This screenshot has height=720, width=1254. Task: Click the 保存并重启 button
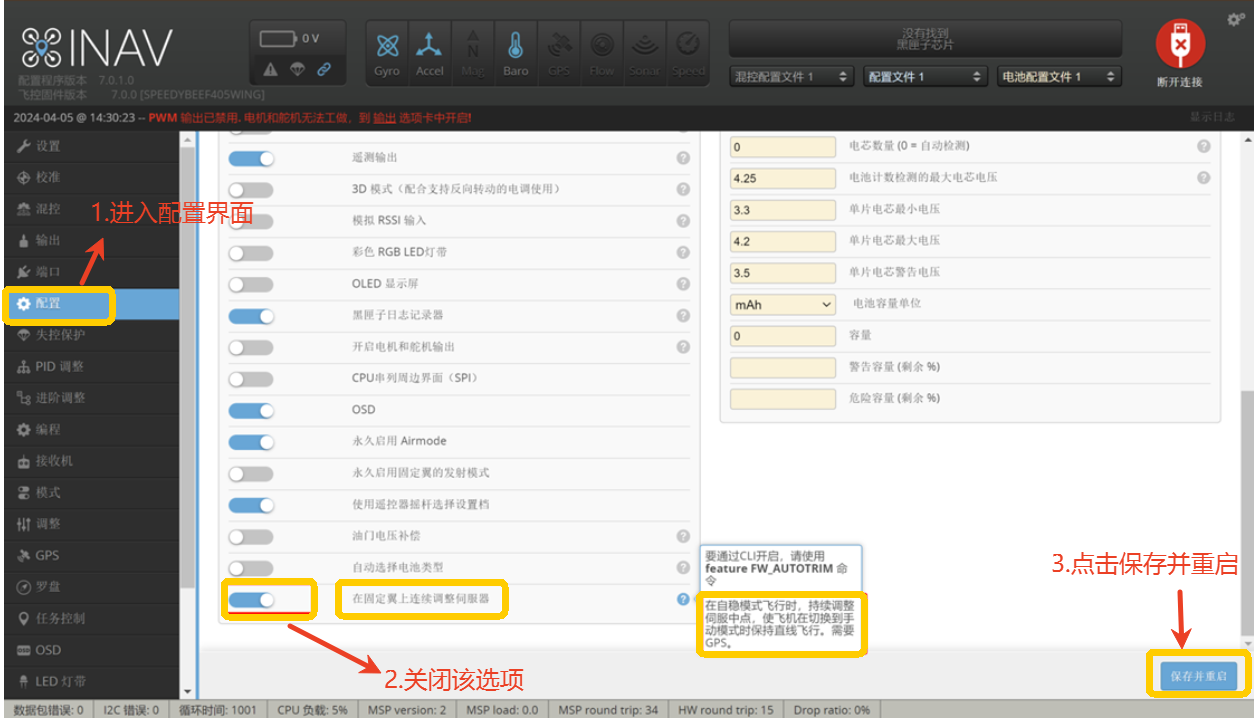pos(1199,676)
